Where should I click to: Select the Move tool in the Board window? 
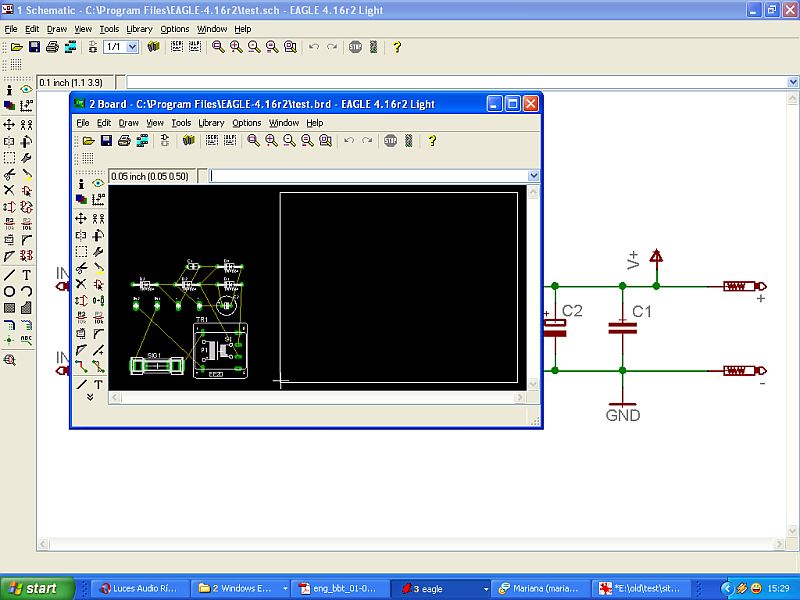(x=81, y=219)
